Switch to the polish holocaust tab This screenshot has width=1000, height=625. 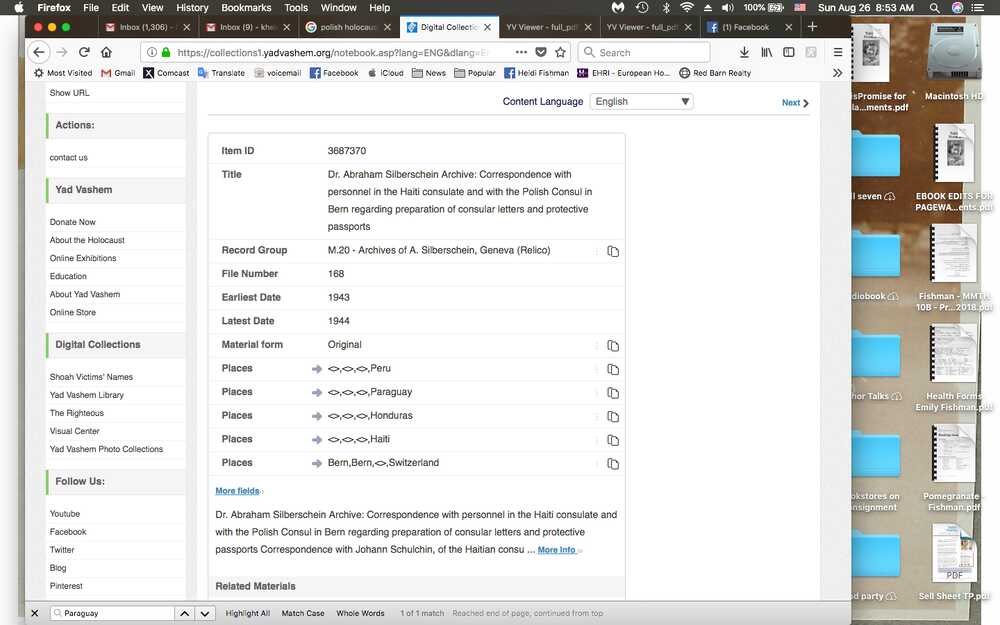(x=348, y=27)
